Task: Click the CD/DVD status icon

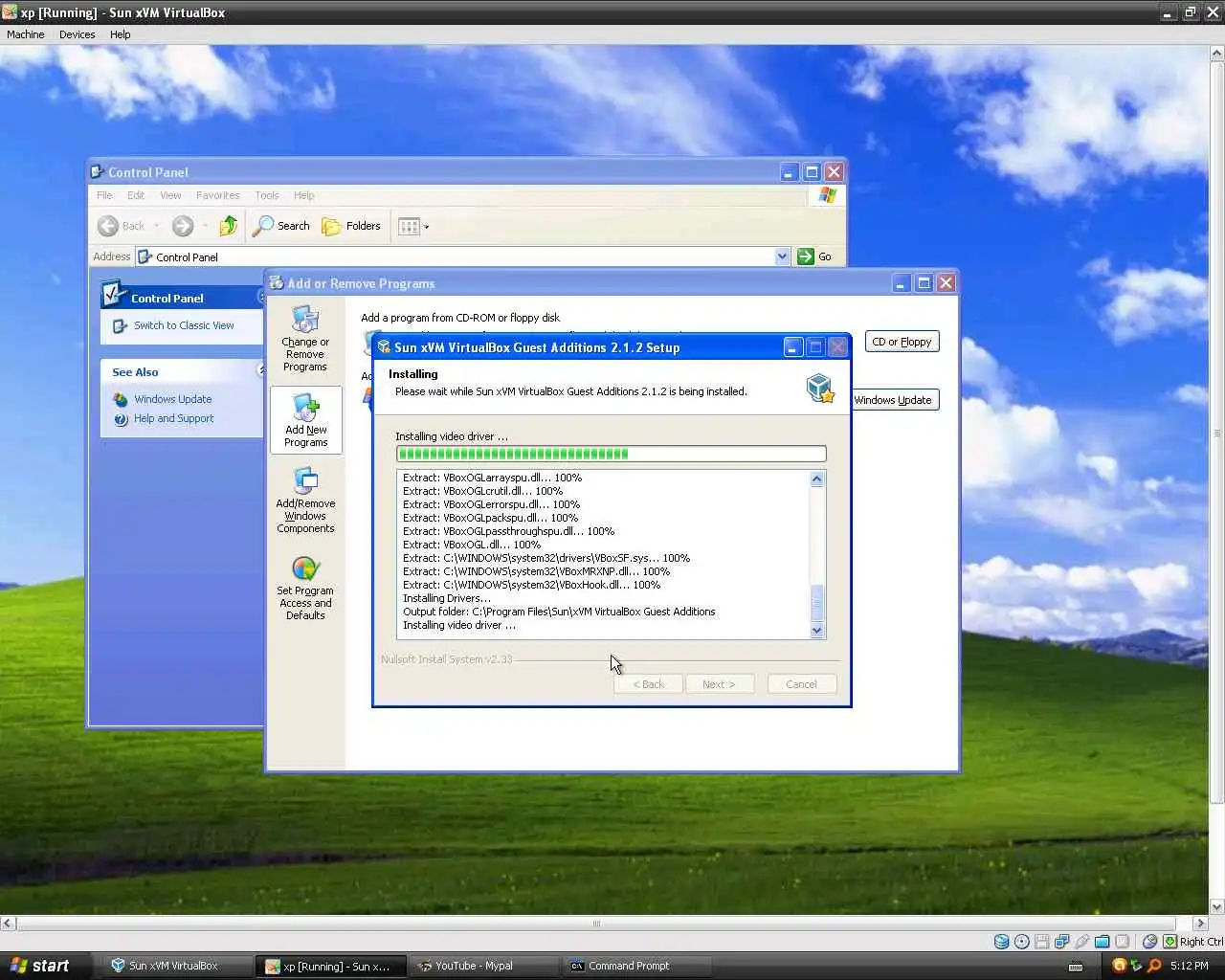Action: (x=1021, y=942)
